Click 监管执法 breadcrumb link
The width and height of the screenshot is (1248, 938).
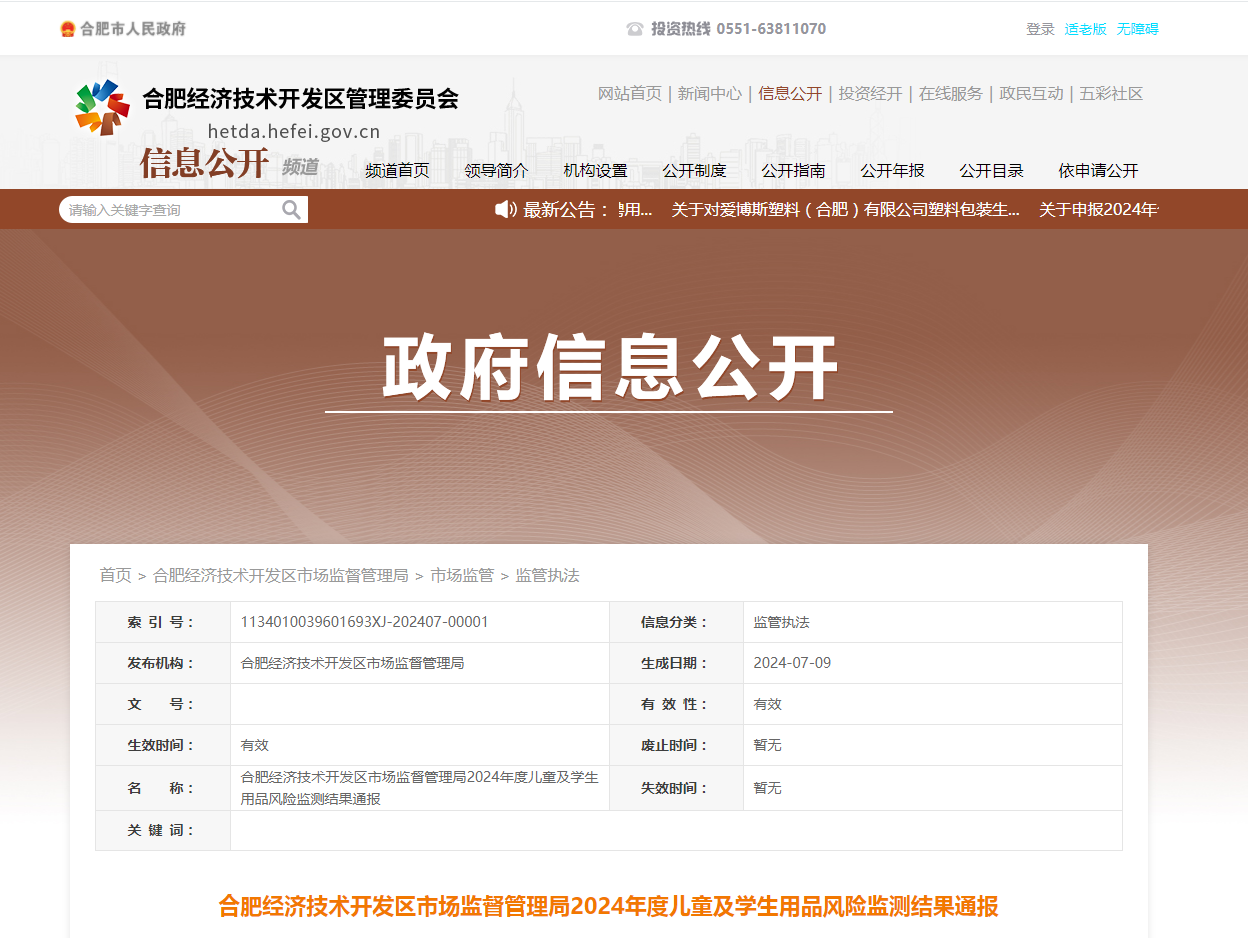pyautogui.click(x=547, y=575)
